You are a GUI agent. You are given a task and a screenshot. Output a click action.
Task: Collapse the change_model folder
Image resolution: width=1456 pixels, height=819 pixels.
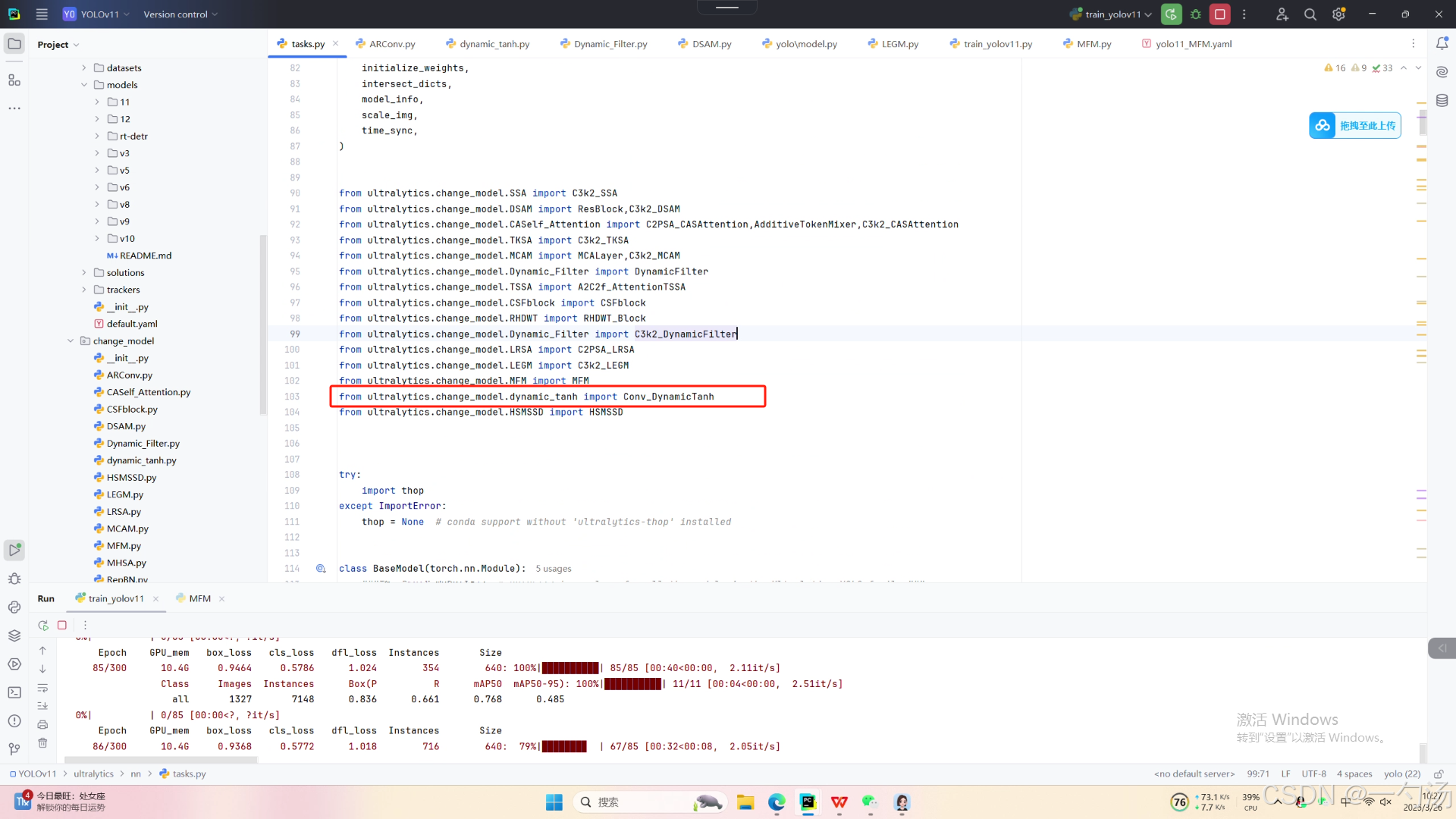pyautogui.click(x=71, y=341)
